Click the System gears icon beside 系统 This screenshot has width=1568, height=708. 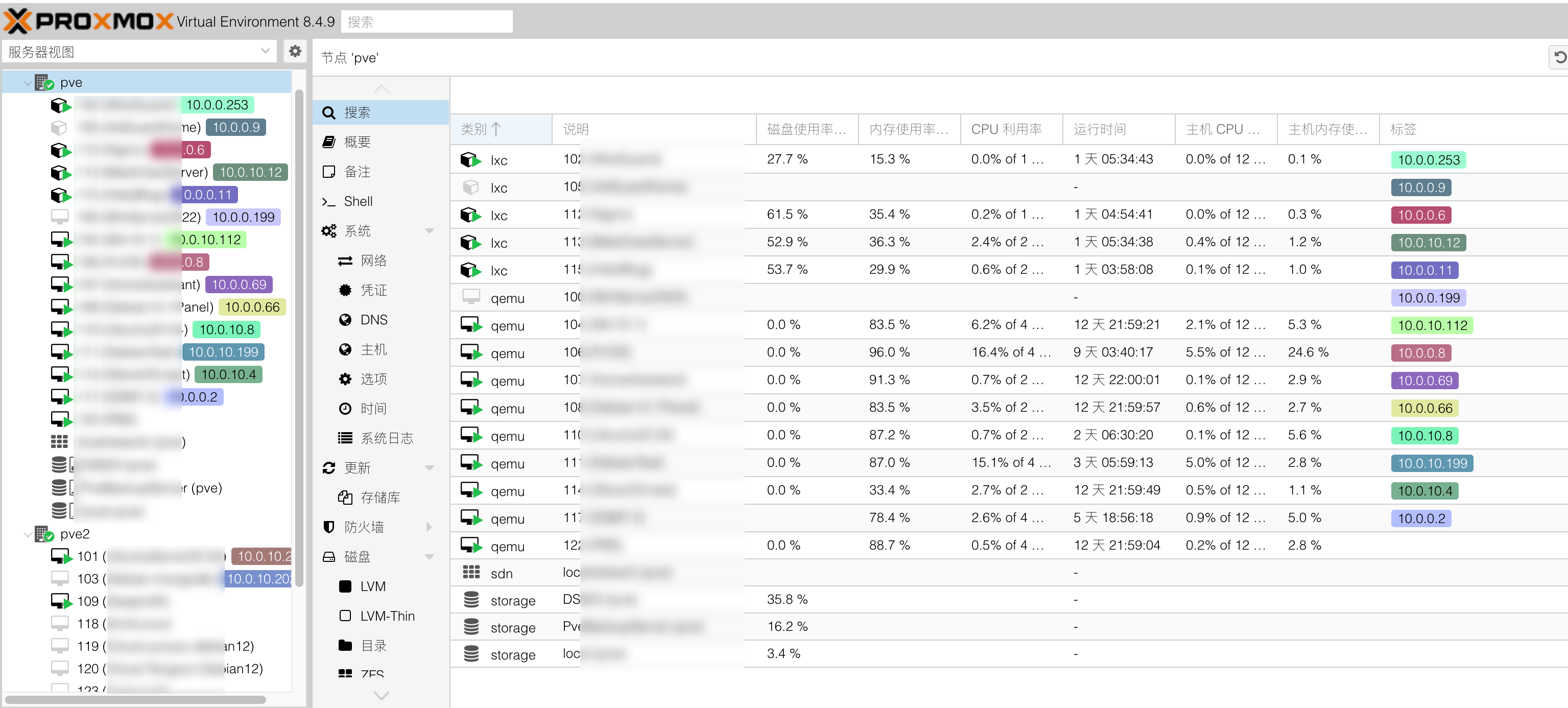pos(329,231)
